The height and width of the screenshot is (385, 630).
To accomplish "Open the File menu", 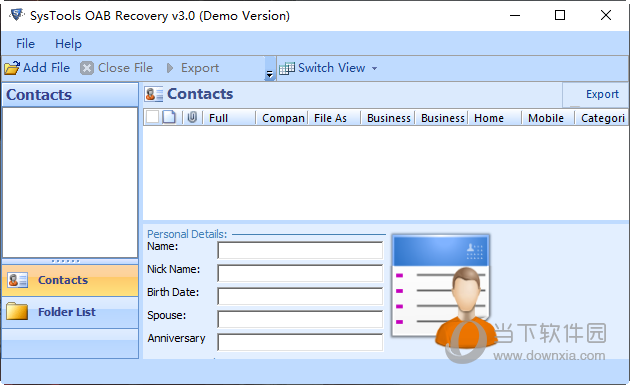I will (25, 43).
